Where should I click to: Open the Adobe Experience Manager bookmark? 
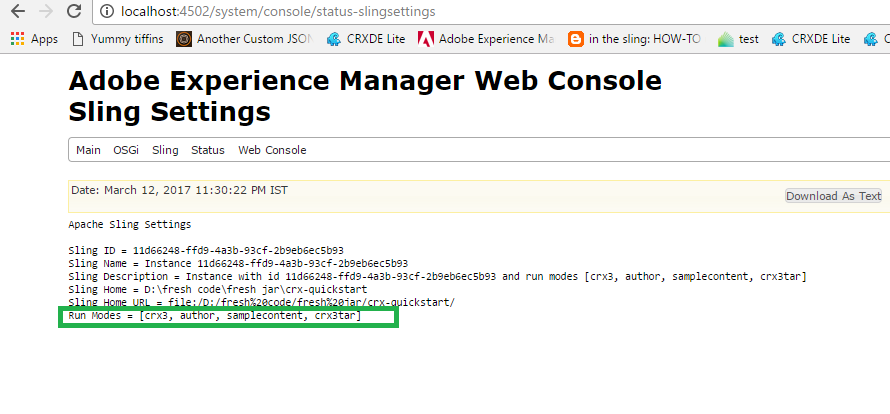point(486,39)
